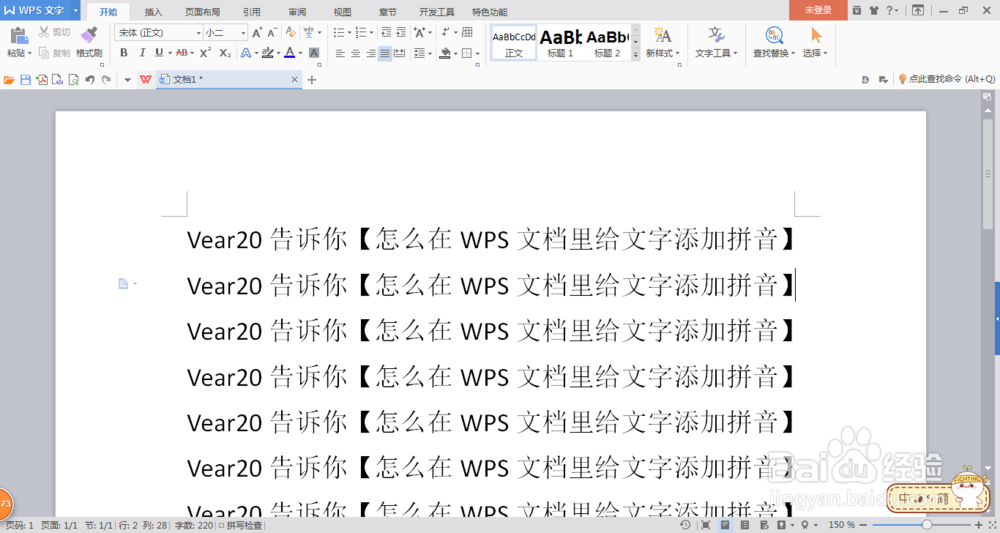Expand the styles gallery more arrow
This screenshot has height=533, width=1000.
[636, 55]
